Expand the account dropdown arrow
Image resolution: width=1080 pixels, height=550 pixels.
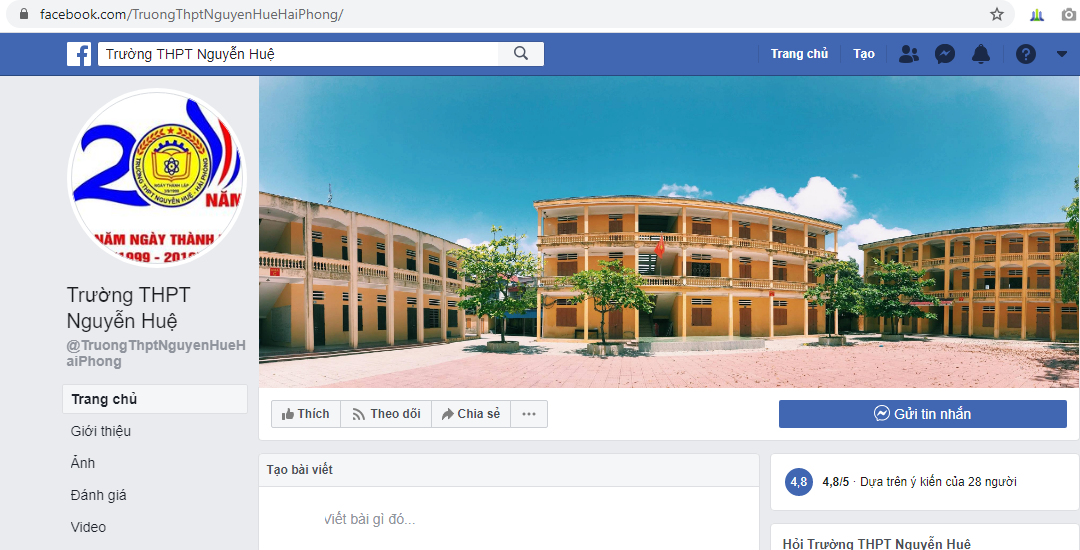point(1061,54)
